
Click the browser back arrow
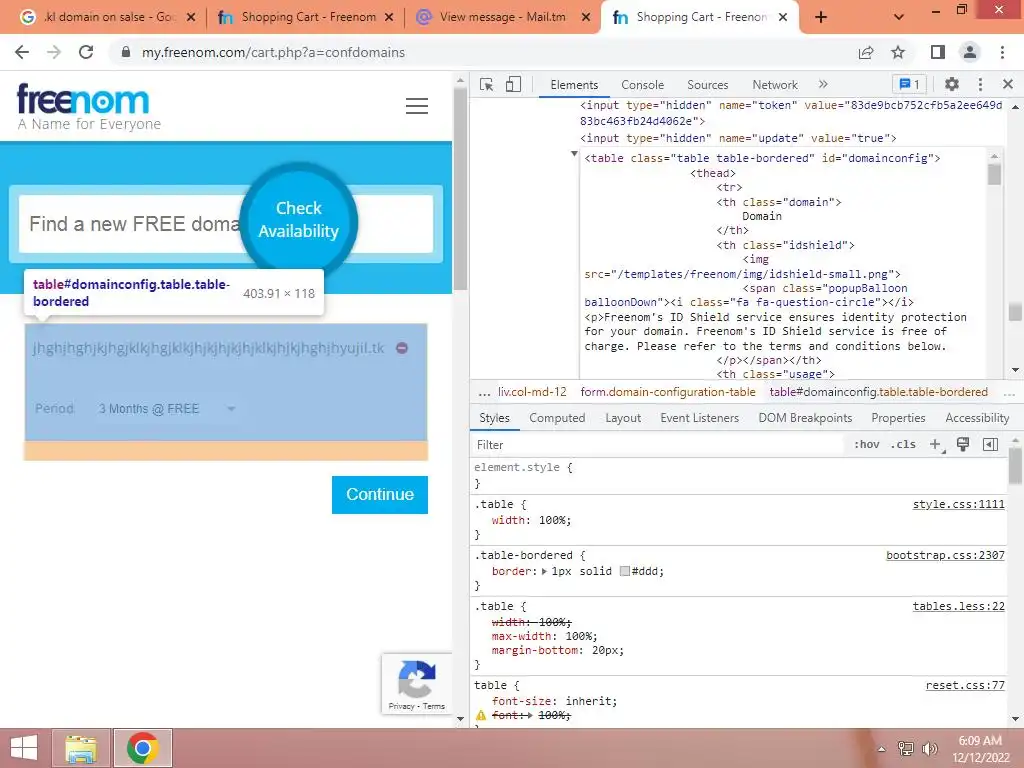point(22,52)
